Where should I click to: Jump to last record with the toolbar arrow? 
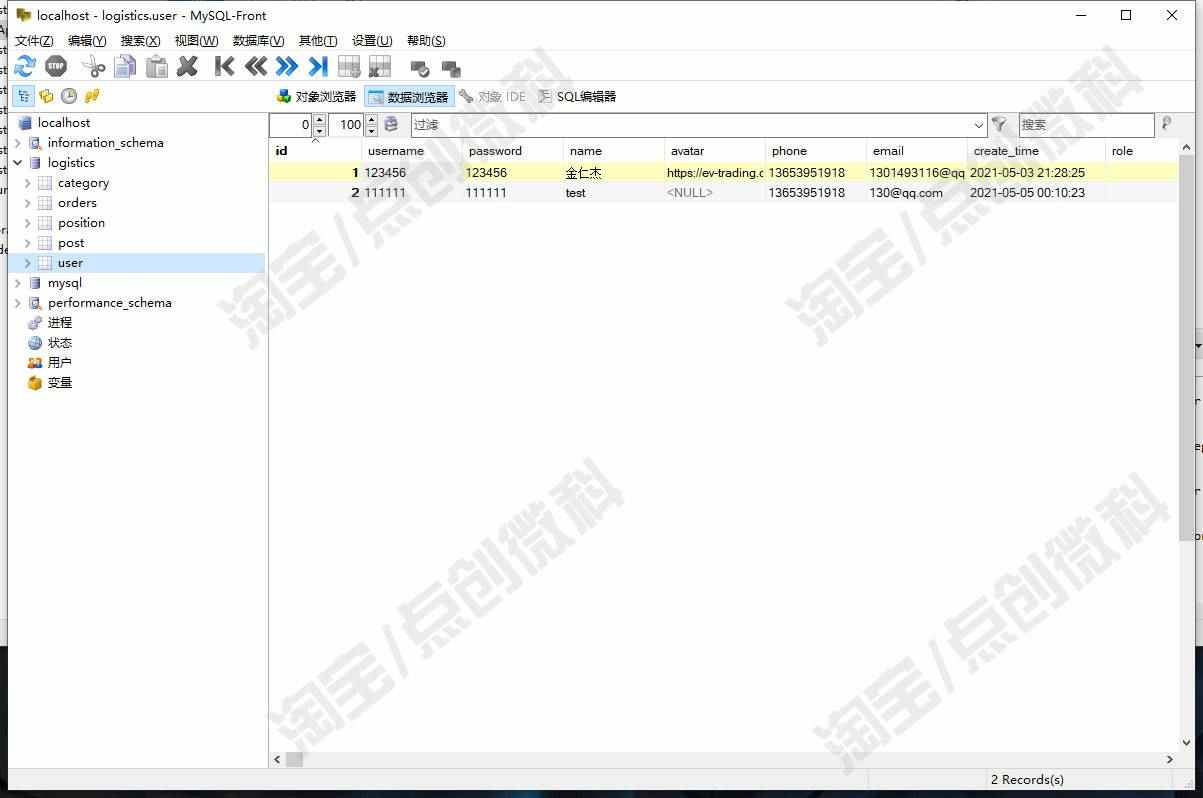[x=318, y=67]
